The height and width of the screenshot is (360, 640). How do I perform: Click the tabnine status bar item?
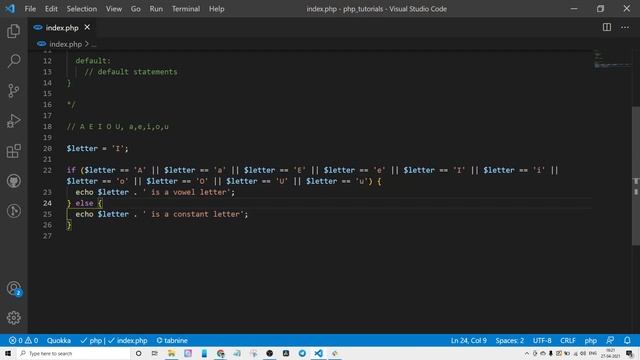172,340
